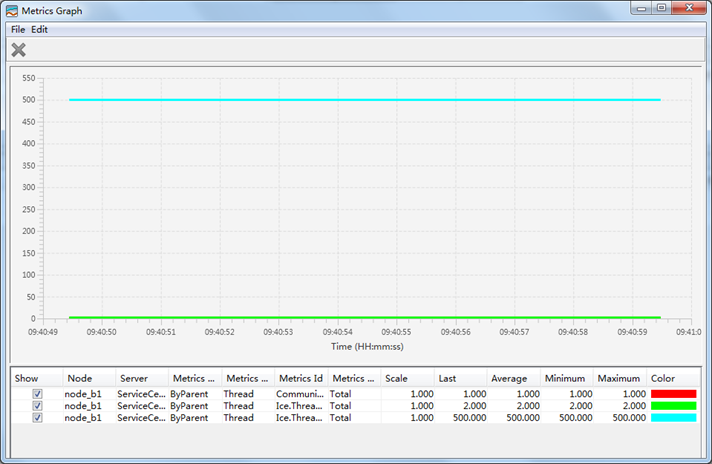This screenshot has width=712, height=464.
Task: Toggle Show checkbox in the cyan 500.000 row
Action: click(x=37, y=418)
